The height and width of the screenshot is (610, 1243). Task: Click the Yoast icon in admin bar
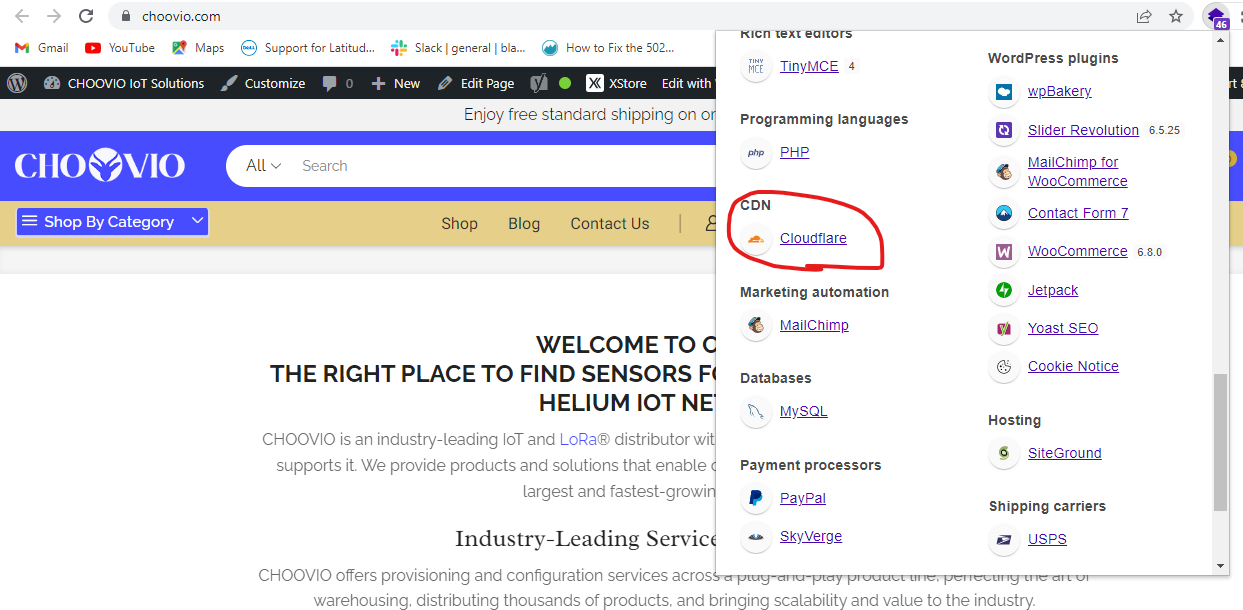coord(539,83)
